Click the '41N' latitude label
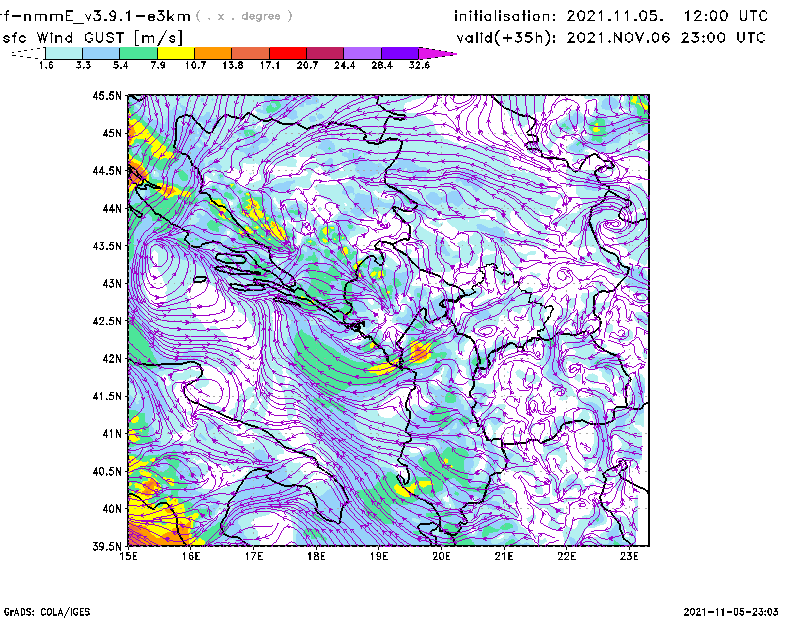 (x=112, y=434)
